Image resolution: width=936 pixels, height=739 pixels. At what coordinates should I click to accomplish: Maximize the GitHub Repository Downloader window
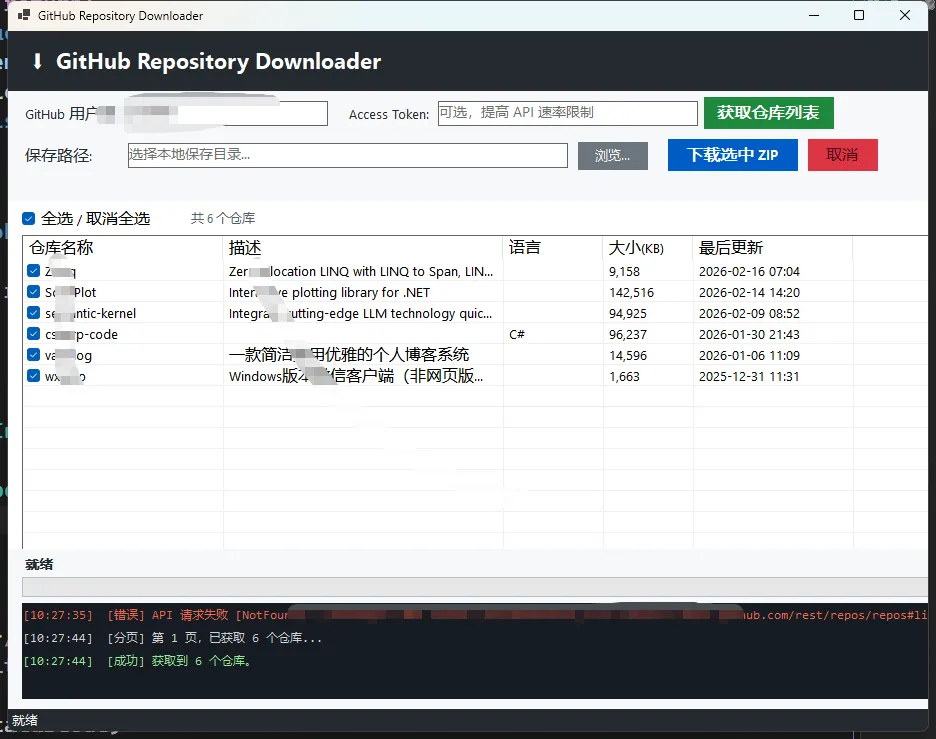point(859,16)
